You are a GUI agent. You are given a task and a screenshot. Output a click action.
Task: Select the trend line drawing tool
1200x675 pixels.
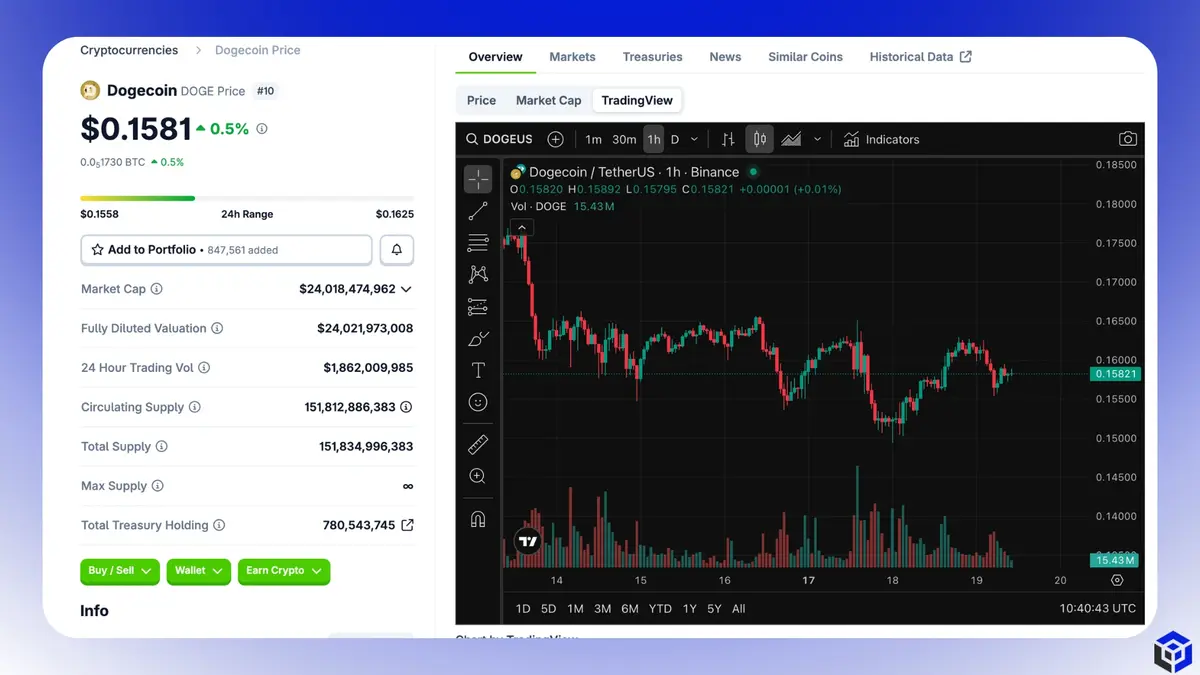(478, 210)
